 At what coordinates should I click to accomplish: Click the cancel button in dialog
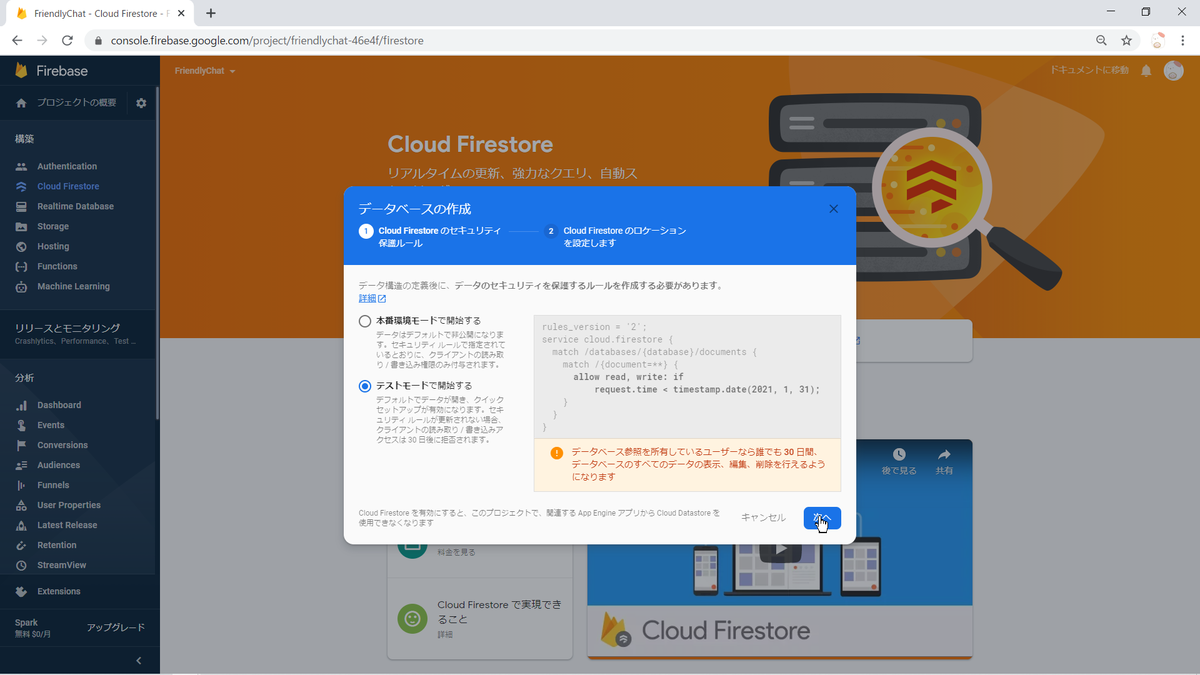(x=763, y=518)
